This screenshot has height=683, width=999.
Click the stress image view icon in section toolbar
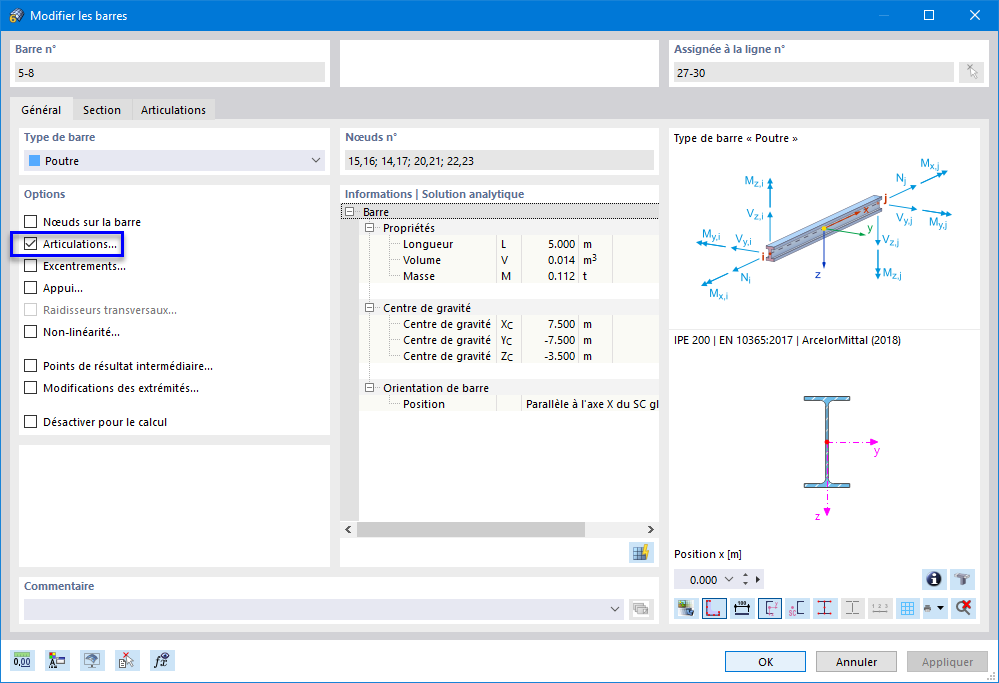686,608
